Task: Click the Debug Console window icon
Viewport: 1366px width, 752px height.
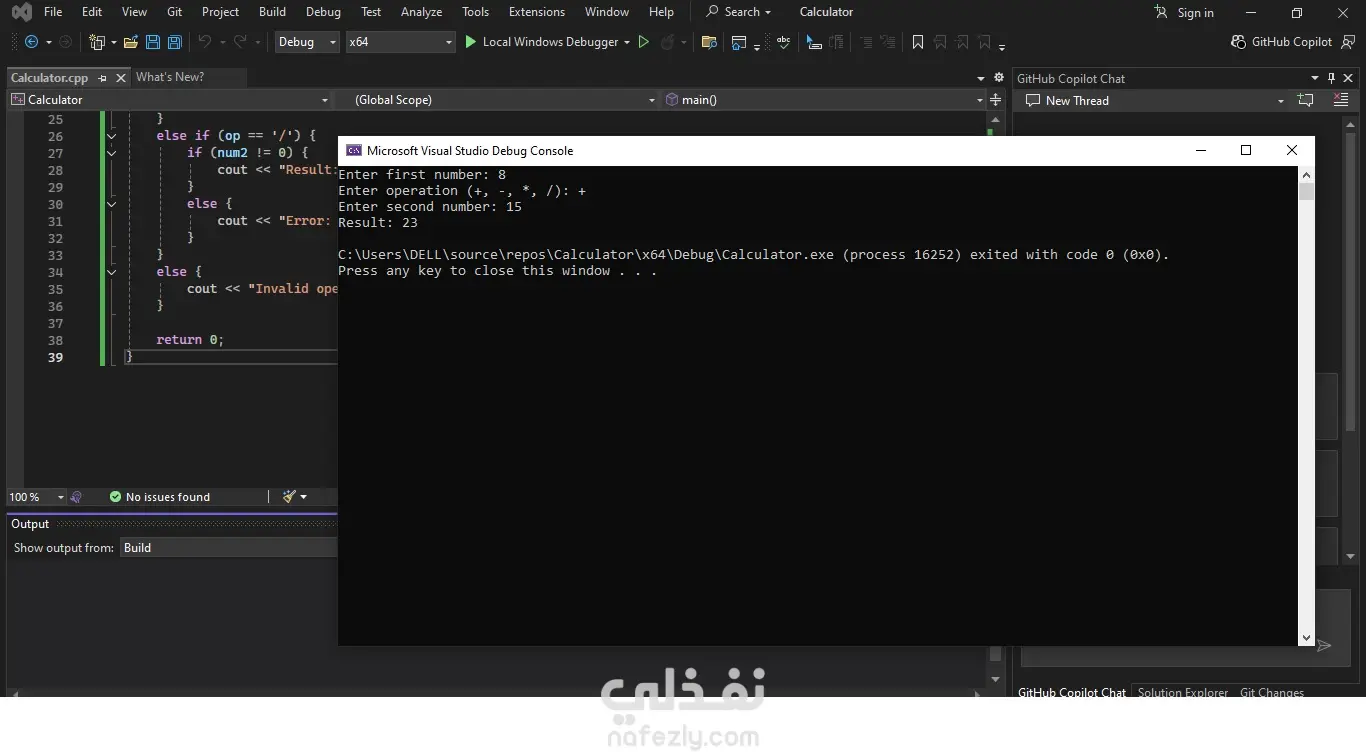Action: point(353,151)
